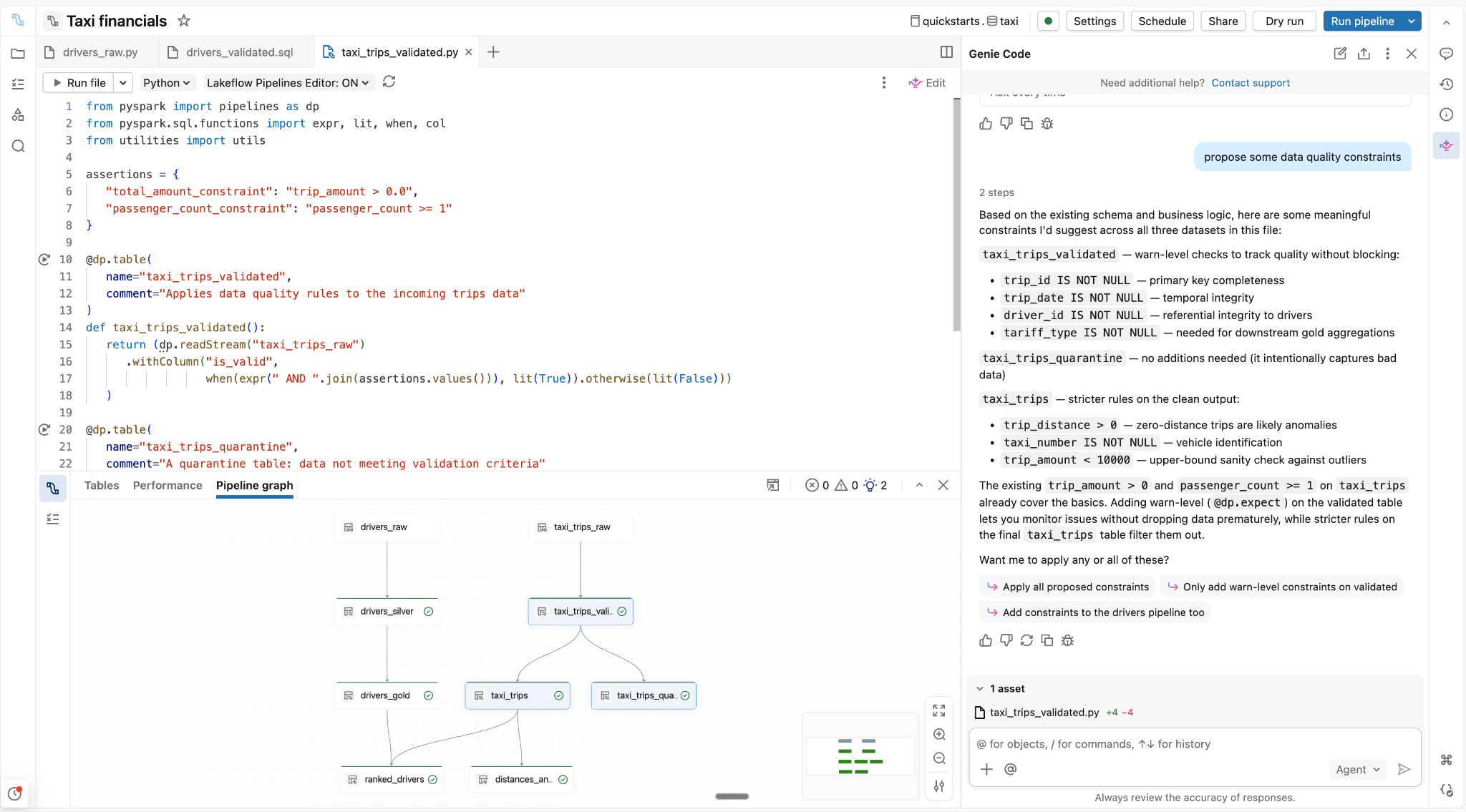1466x812 pixels.
Task: Open new Genie Code chat icon
Action: coord(1340,54)
